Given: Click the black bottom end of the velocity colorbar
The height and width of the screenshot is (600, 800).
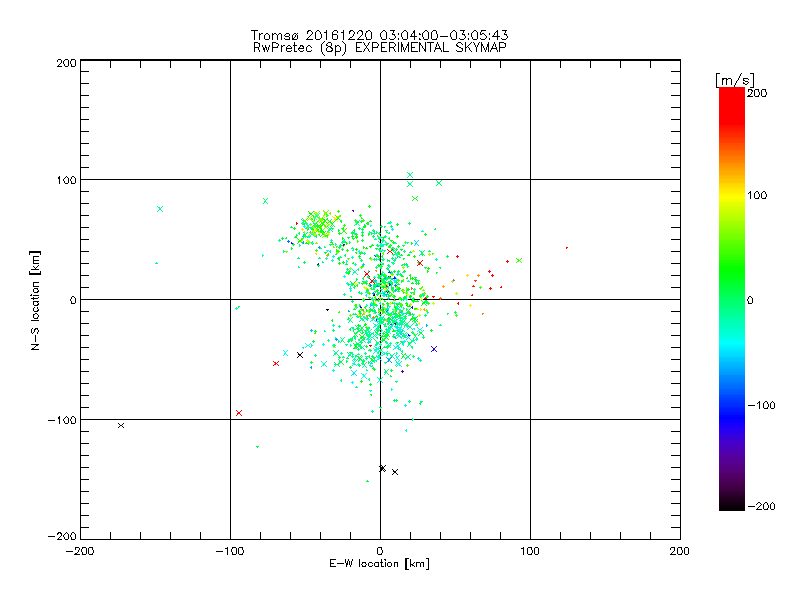Looking at the screenshot, I should click(x=732, y=505).
